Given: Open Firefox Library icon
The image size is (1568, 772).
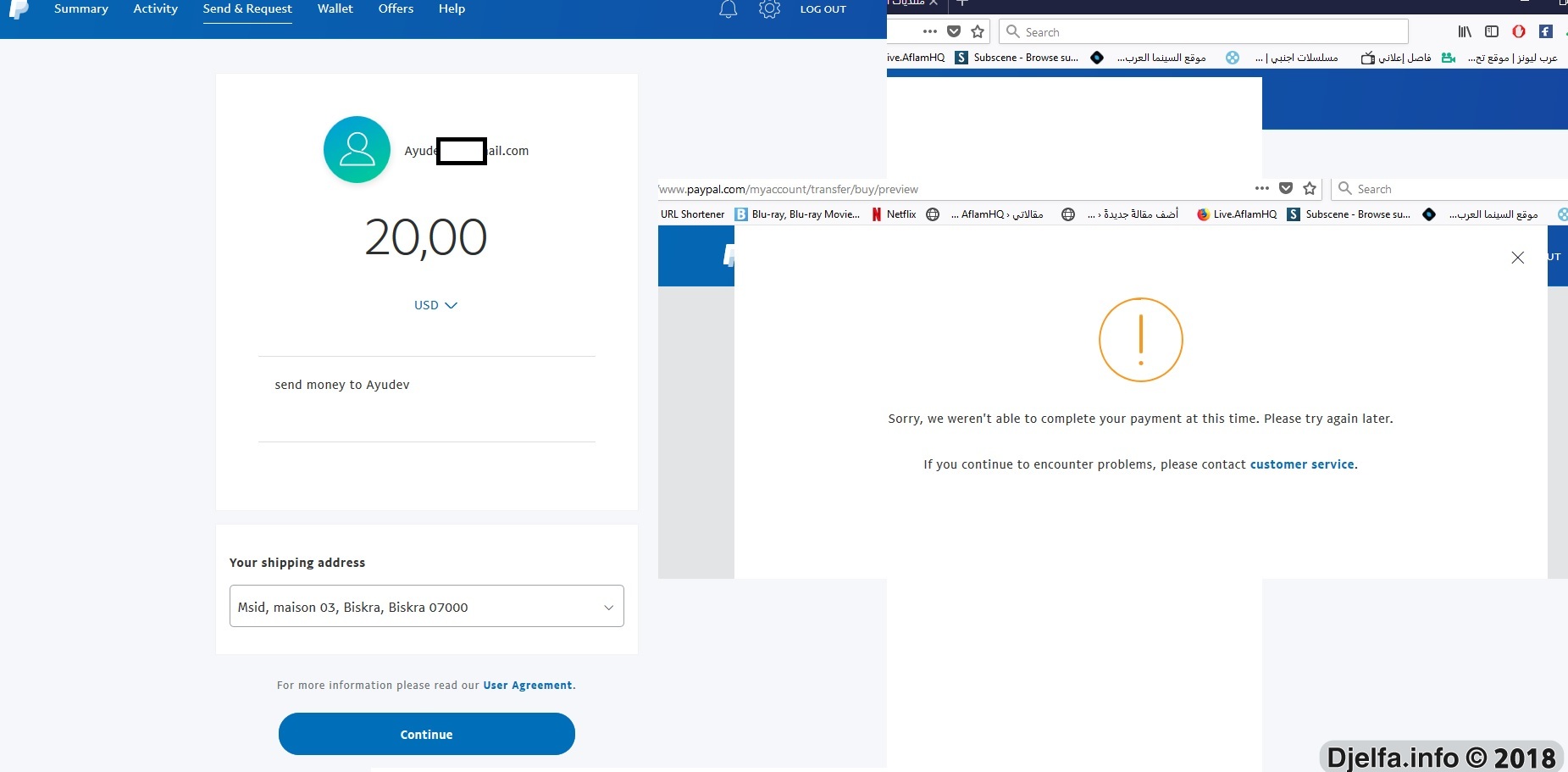Looking at the screenshot, I should (1465, 31).
